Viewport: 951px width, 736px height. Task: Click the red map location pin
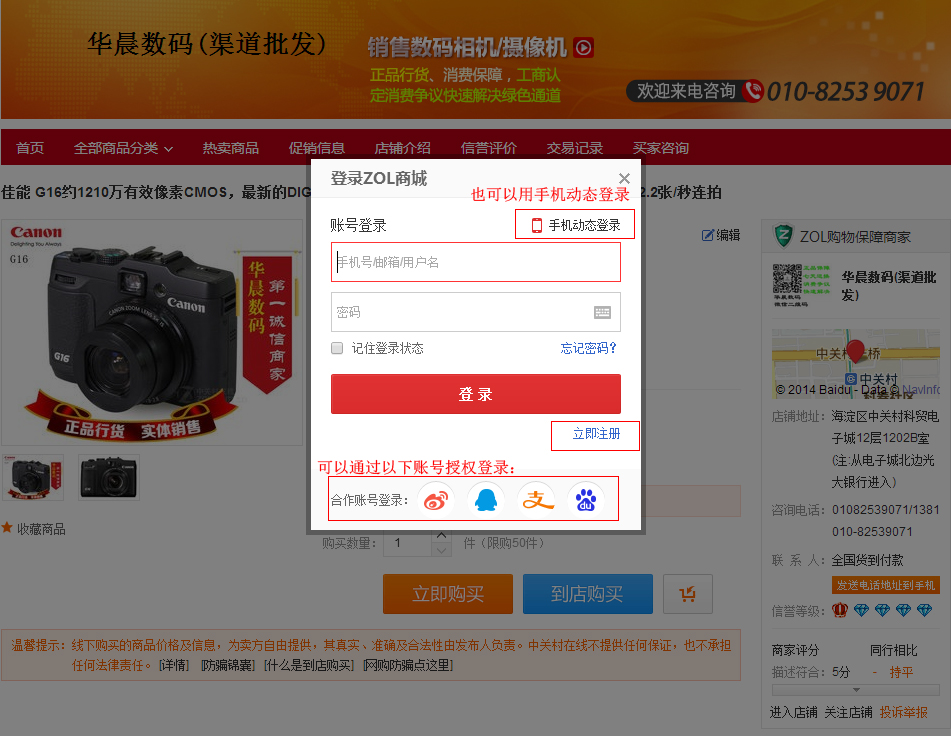pos(855,351)
